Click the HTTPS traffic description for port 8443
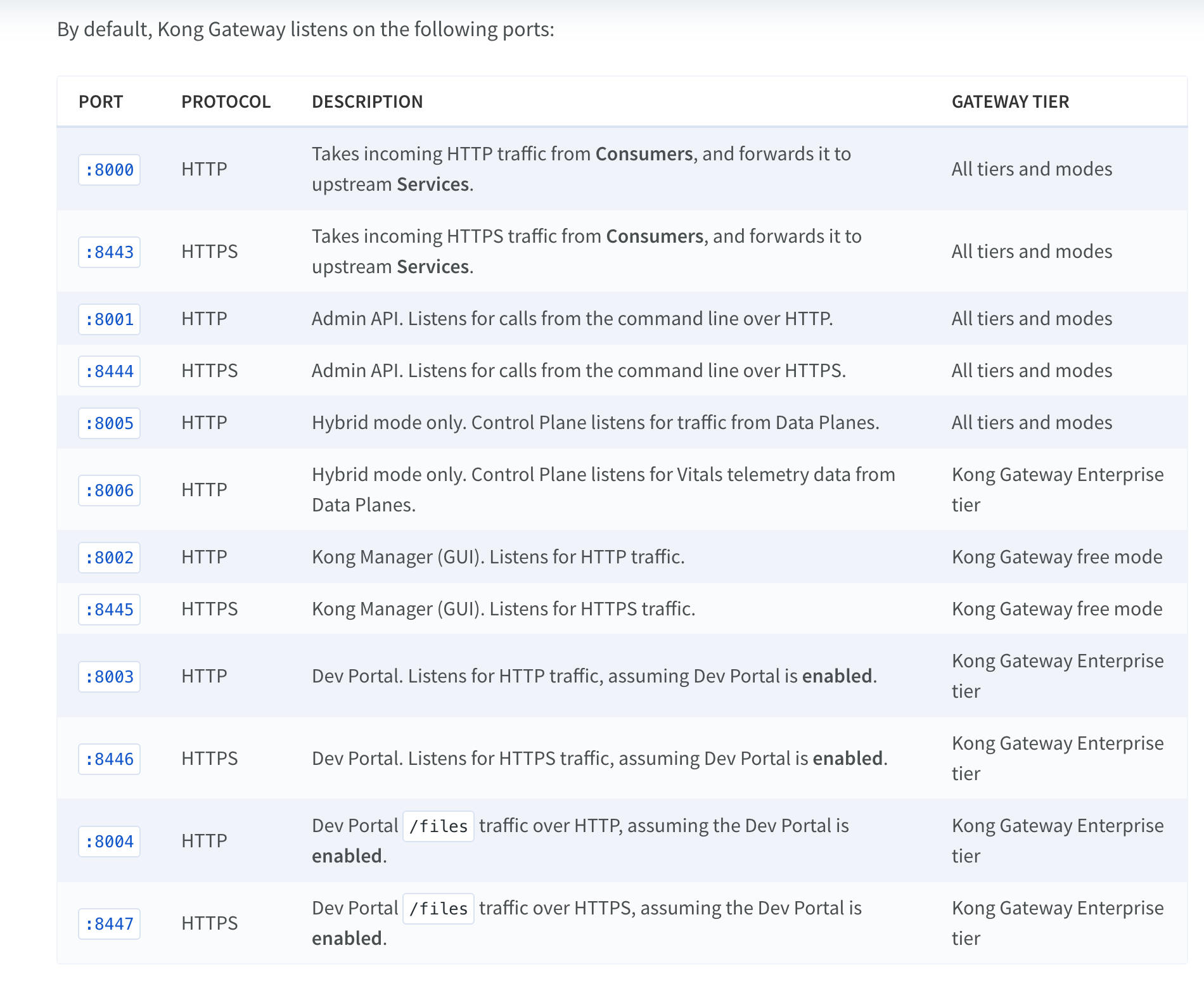 point(587,252)
